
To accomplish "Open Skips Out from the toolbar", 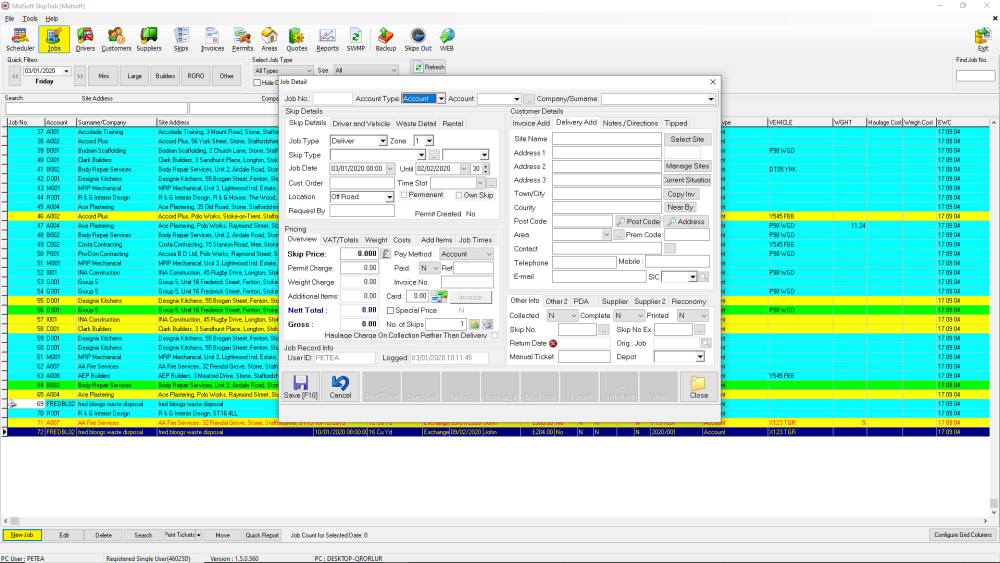I will coord(419,39).
